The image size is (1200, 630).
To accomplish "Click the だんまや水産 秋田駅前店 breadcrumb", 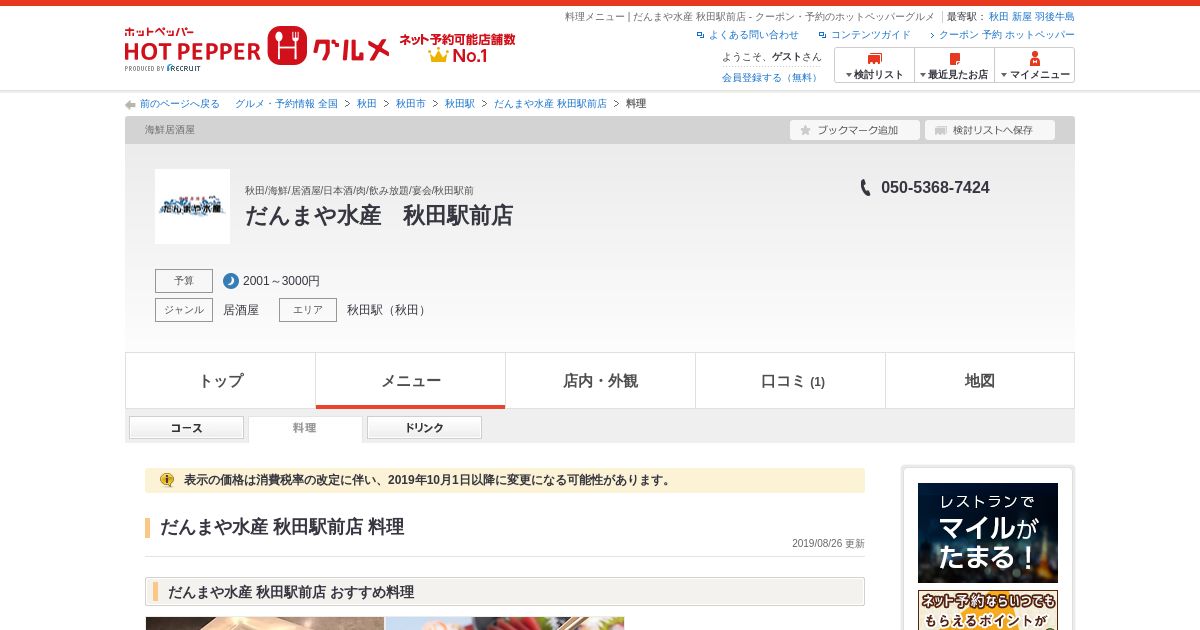I will tap(550, 104).
